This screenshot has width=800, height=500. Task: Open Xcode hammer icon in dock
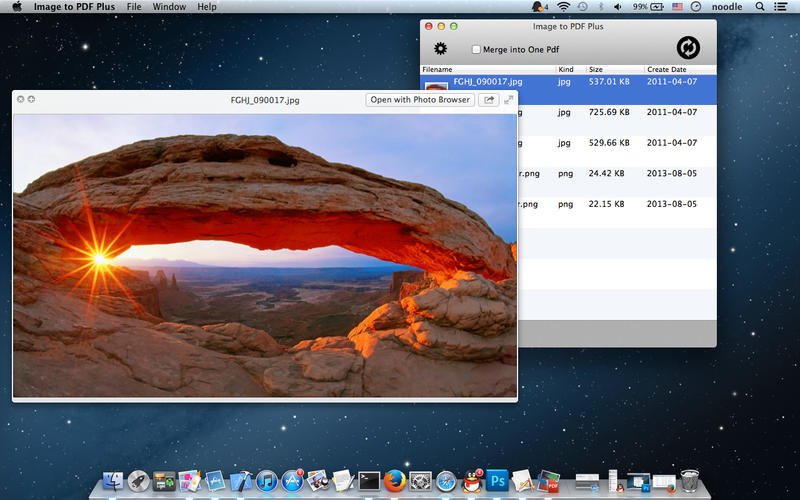[241, 481]
